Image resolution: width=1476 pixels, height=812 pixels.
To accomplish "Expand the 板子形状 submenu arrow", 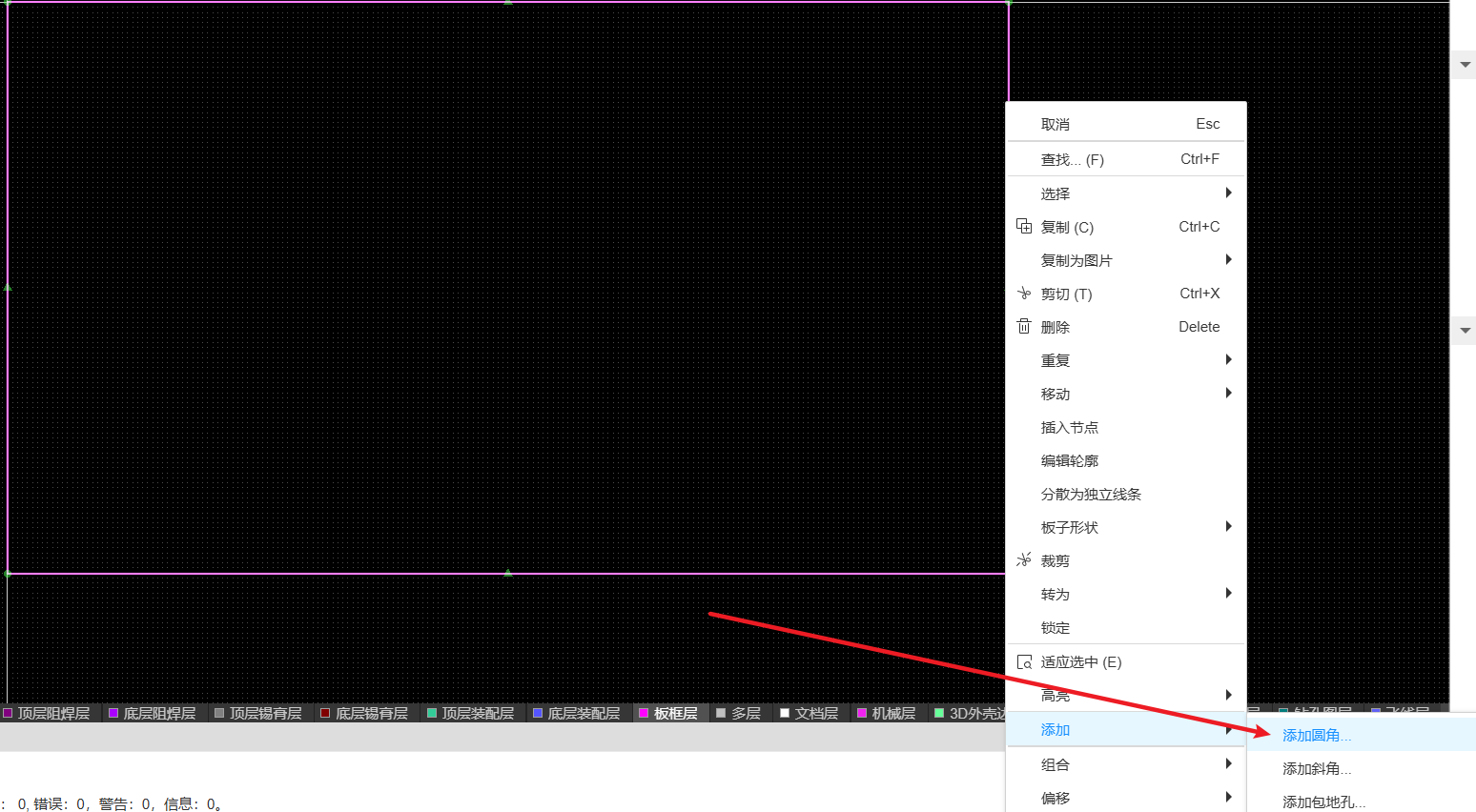I will [1229, 526].
